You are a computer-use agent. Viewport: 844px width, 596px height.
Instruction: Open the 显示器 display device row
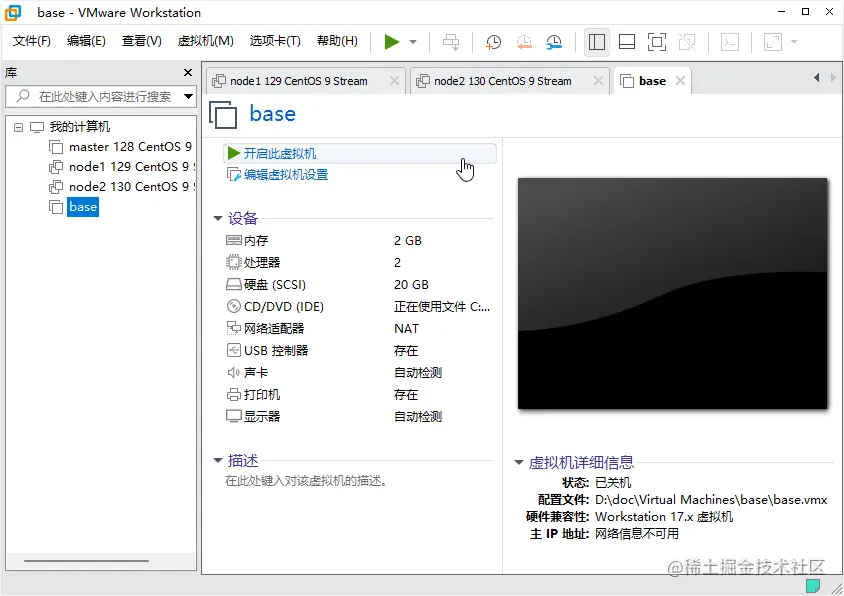[x=359, y=417]
